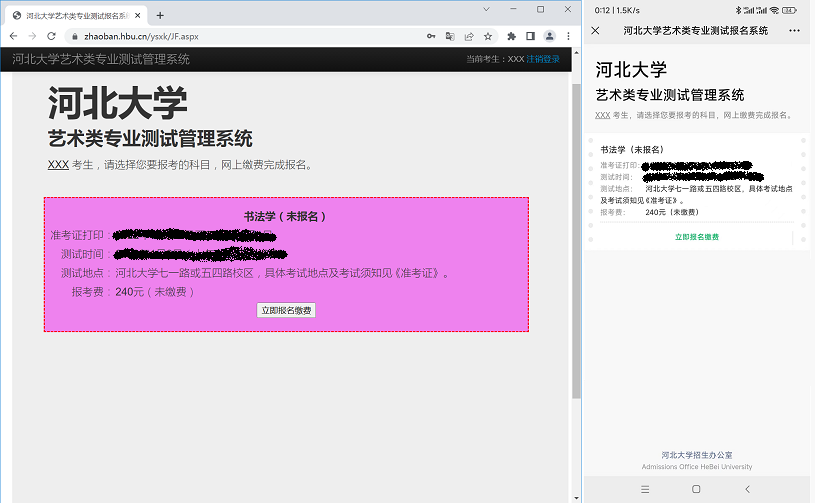Screen dimensions: 815x503
Task: Click underlined XXX name on desktop page
Action: [58, 165]
